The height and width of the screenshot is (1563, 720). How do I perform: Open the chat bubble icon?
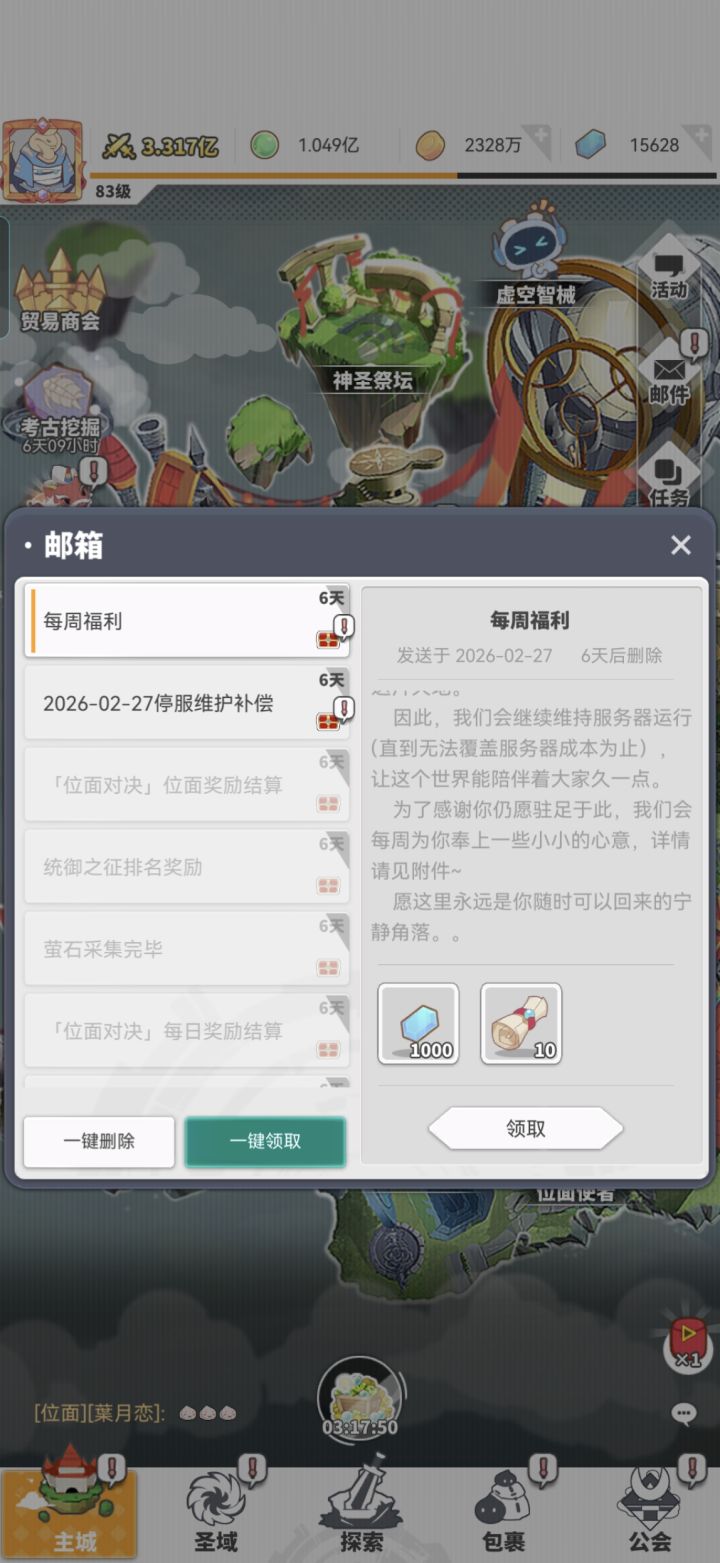[683, 1413]
